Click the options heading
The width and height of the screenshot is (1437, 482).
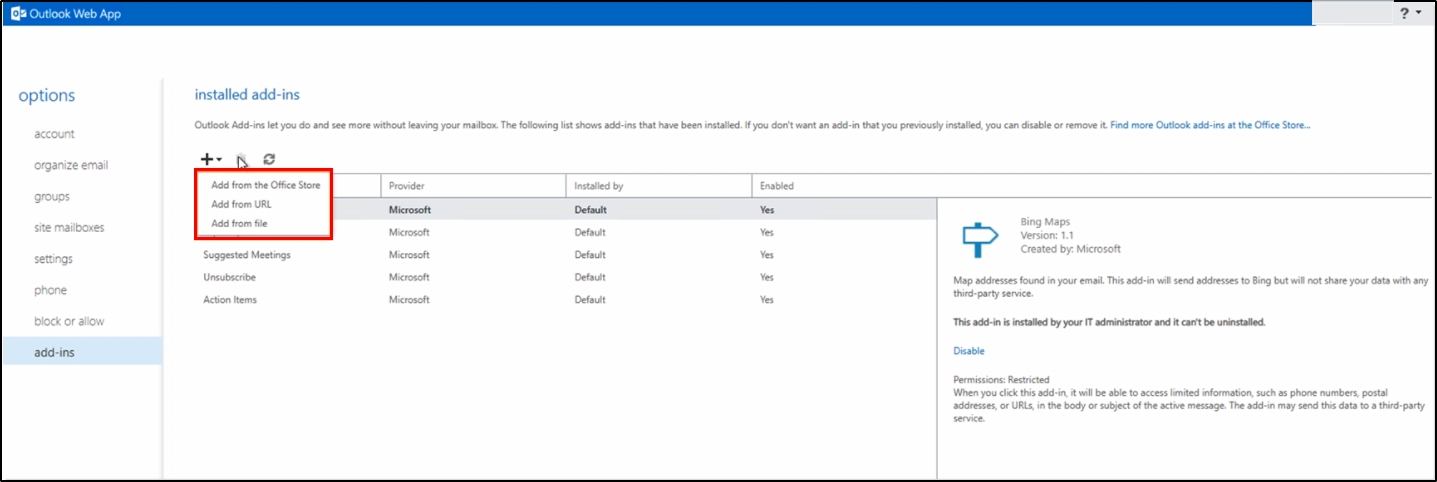tap(47, 96)
